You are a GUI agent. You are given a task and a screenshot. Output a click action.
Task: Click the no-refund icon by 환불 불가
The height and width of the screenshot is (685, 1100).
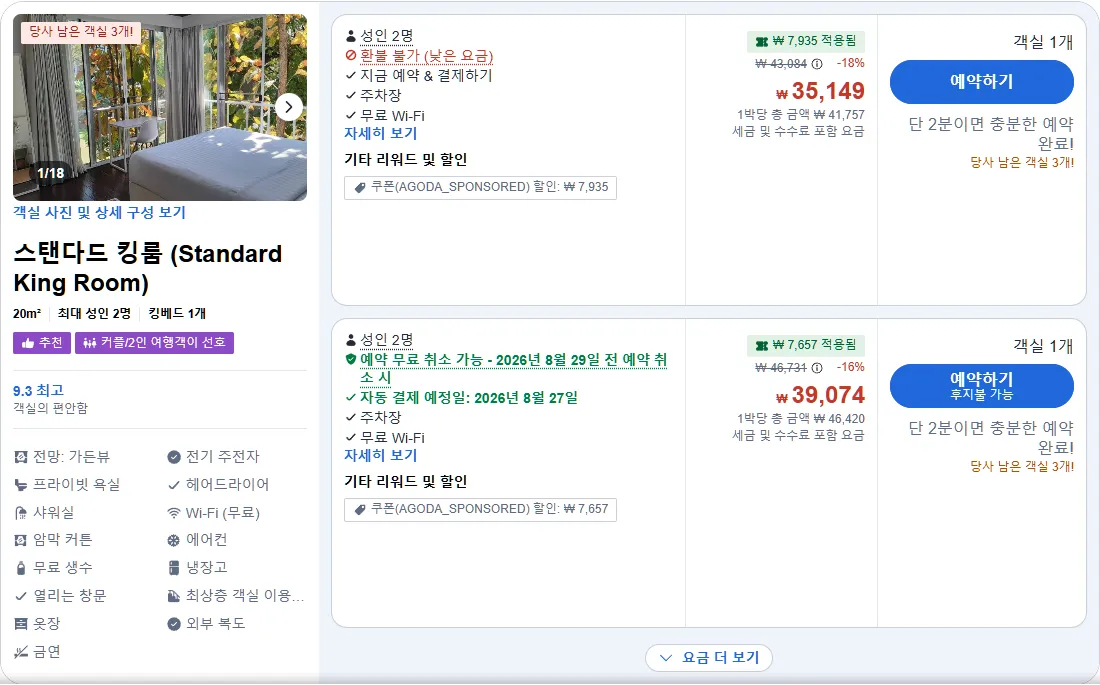coord(351,55)
